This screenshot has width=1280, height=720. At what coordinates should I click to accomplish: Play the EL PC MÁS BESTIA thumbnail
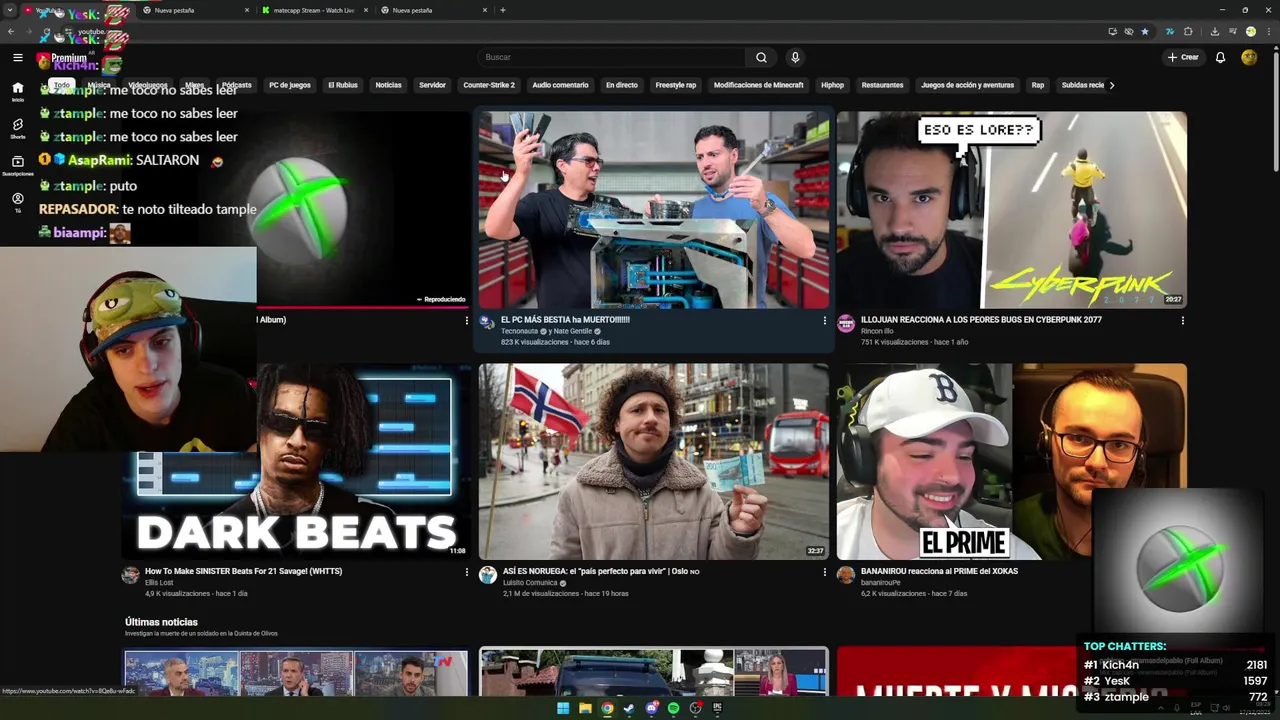pos(654,210)
